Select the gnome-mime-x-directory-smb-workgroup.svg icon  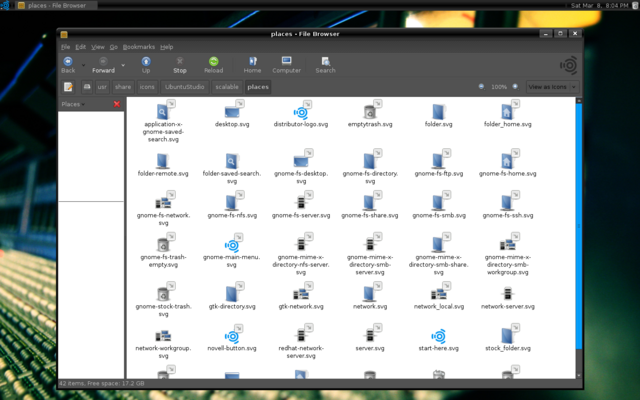[x=508, y=244]
